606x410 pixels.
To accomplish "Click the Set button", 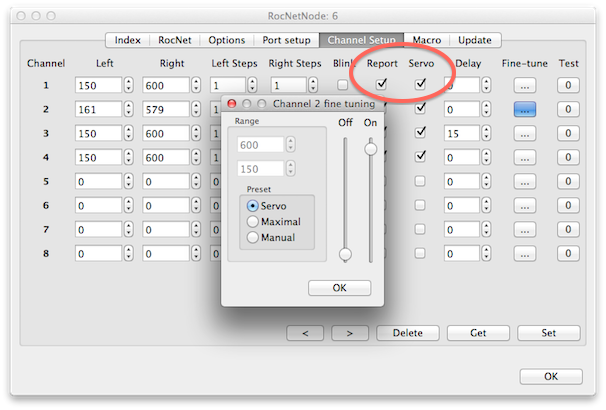I will click(x=549, y=332).
